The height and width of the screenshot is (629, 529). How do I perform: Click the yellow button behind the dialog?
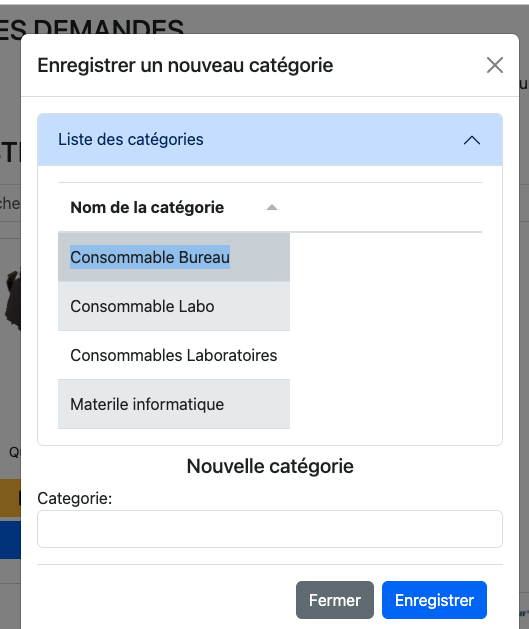[10, 498]
